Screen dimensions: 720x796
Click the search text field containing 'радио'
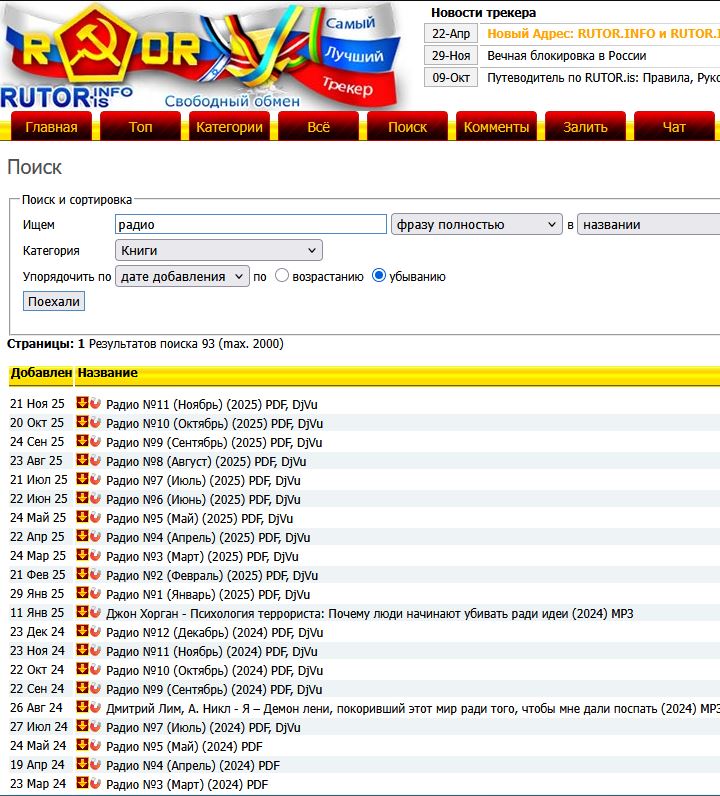click(x=250, y=225)
